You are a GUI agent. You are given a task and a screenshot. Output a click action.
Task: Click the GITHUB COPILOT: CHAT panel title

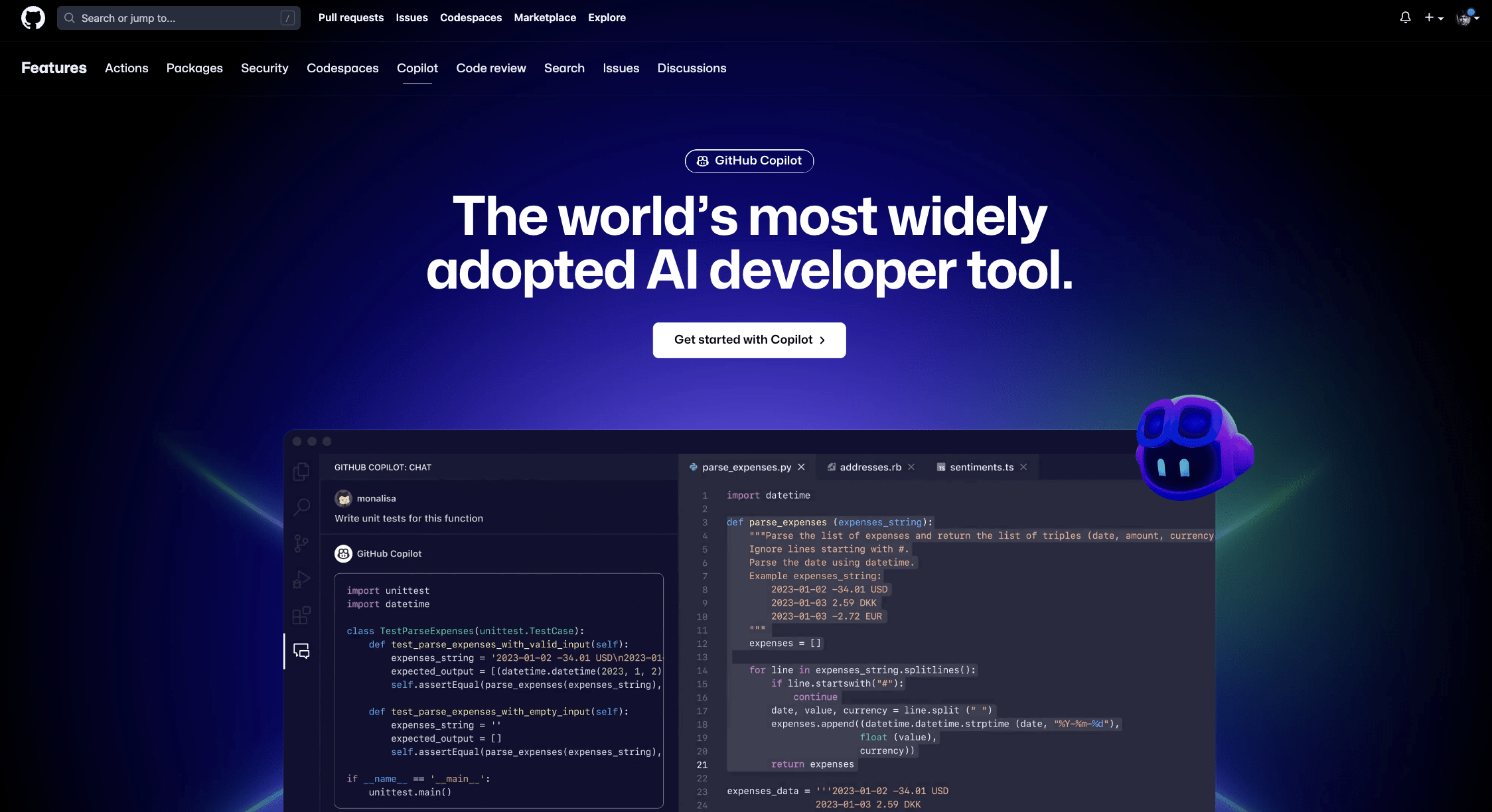coord(383,468)
